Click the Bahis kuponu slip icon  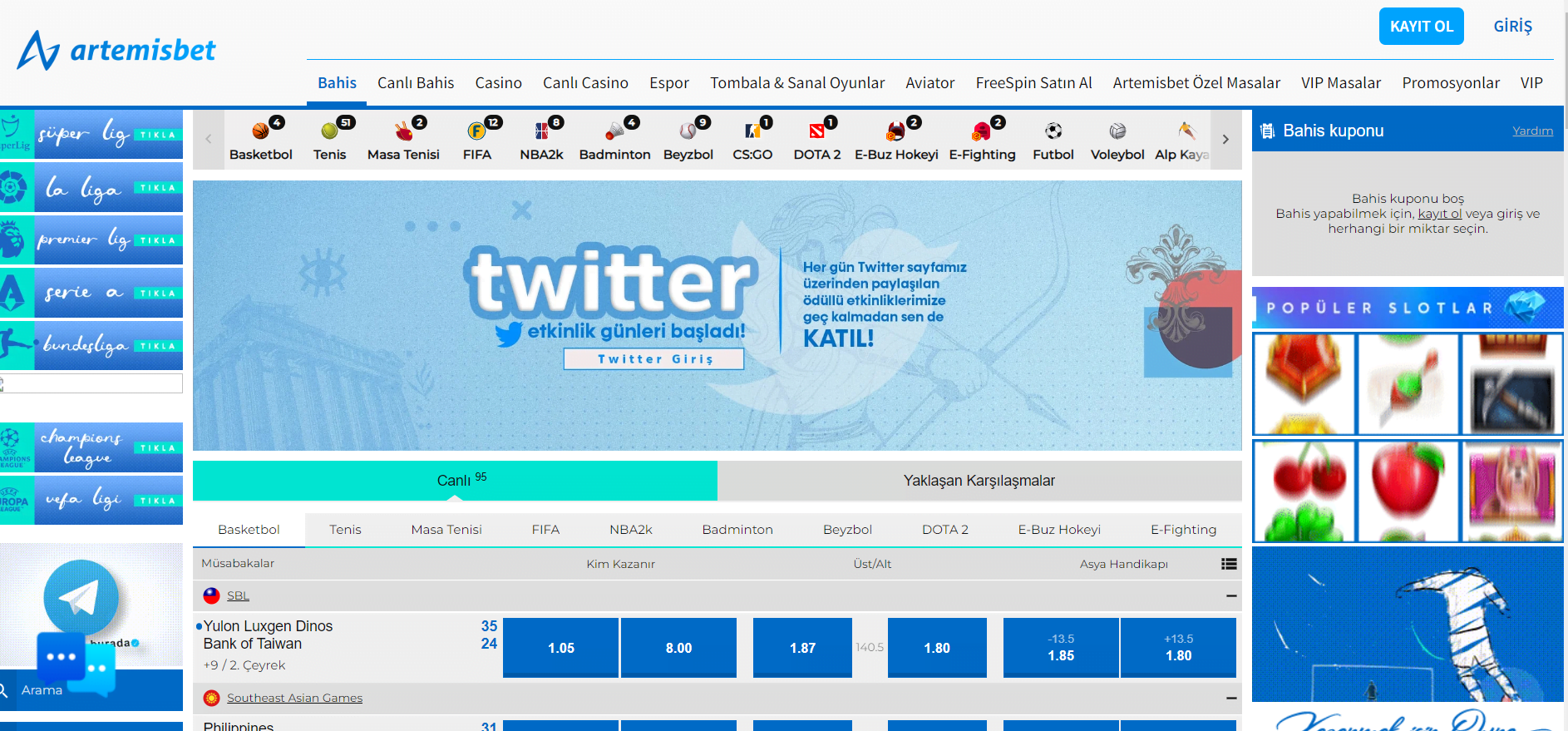pyautogui.click(x=1267, y=131)
